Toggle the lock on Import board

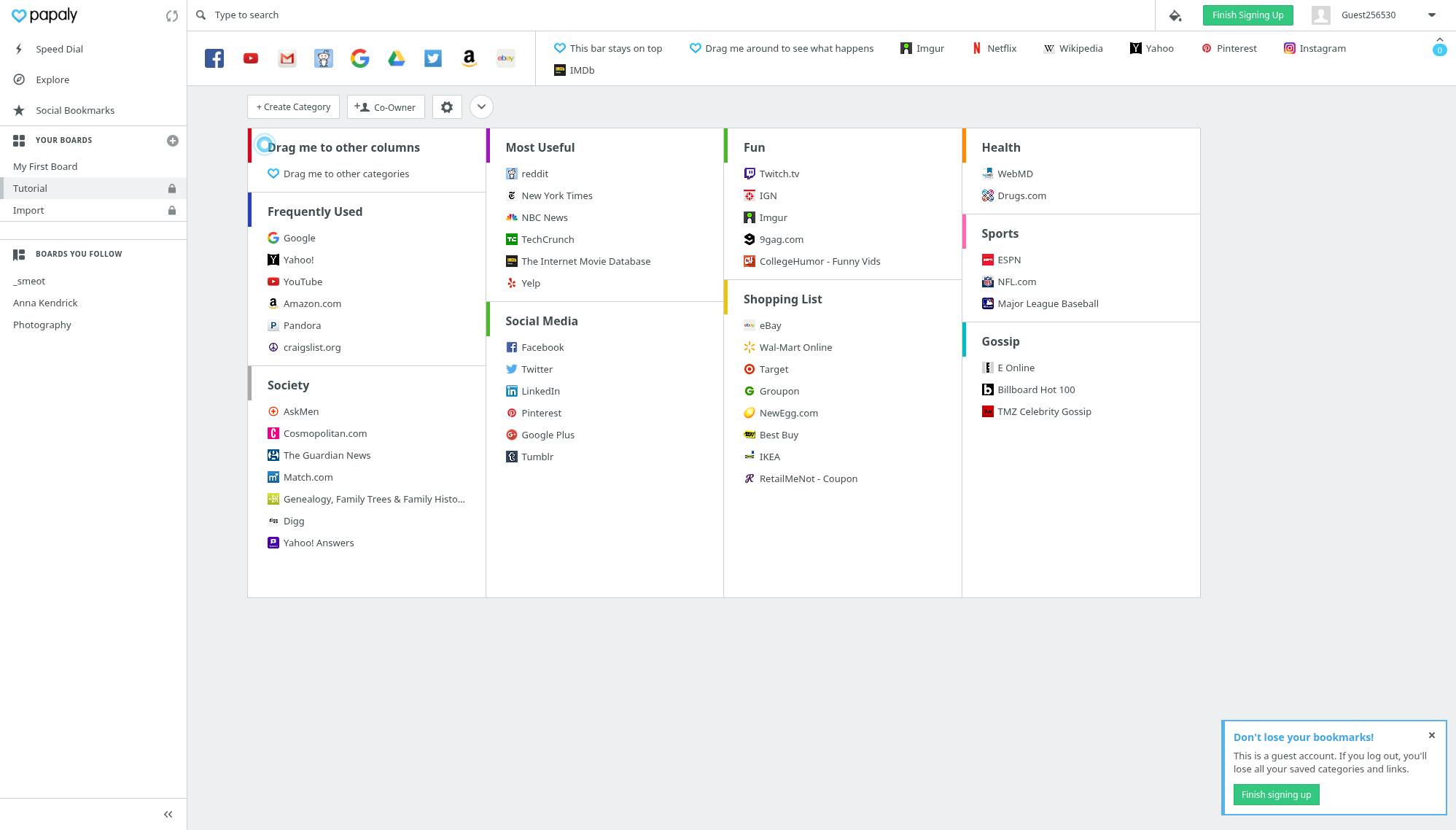click(172, 211)
